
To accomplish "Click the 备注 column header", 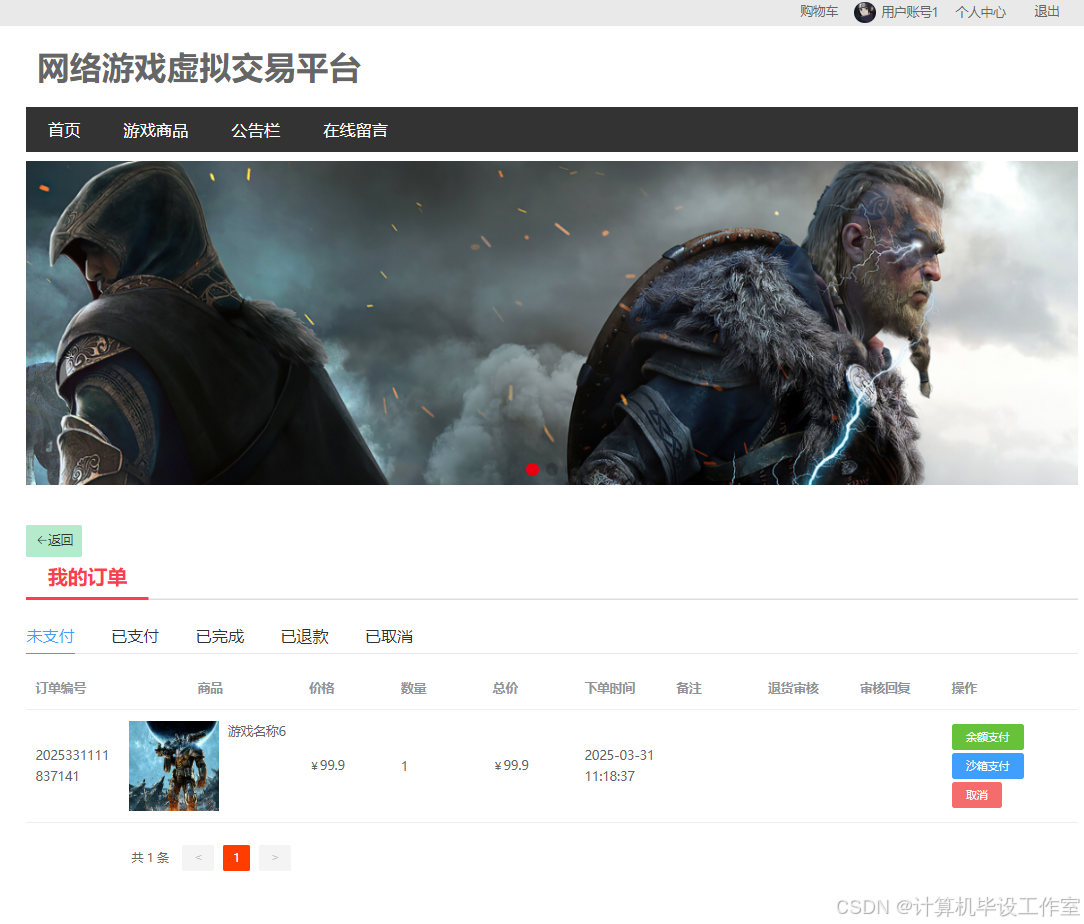I will (x=689, y=688).
